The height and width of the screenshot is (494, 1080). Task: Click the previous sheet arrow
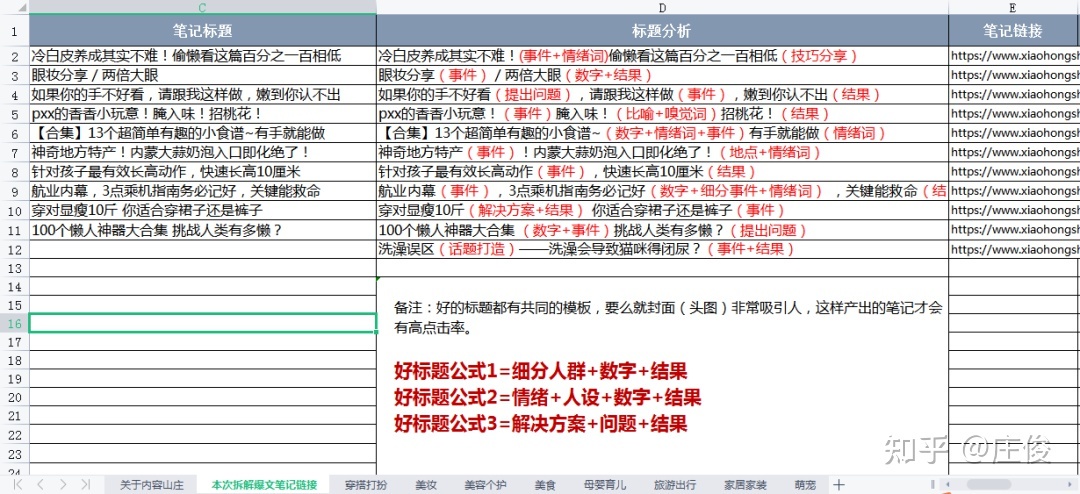[x=39, y=485]
